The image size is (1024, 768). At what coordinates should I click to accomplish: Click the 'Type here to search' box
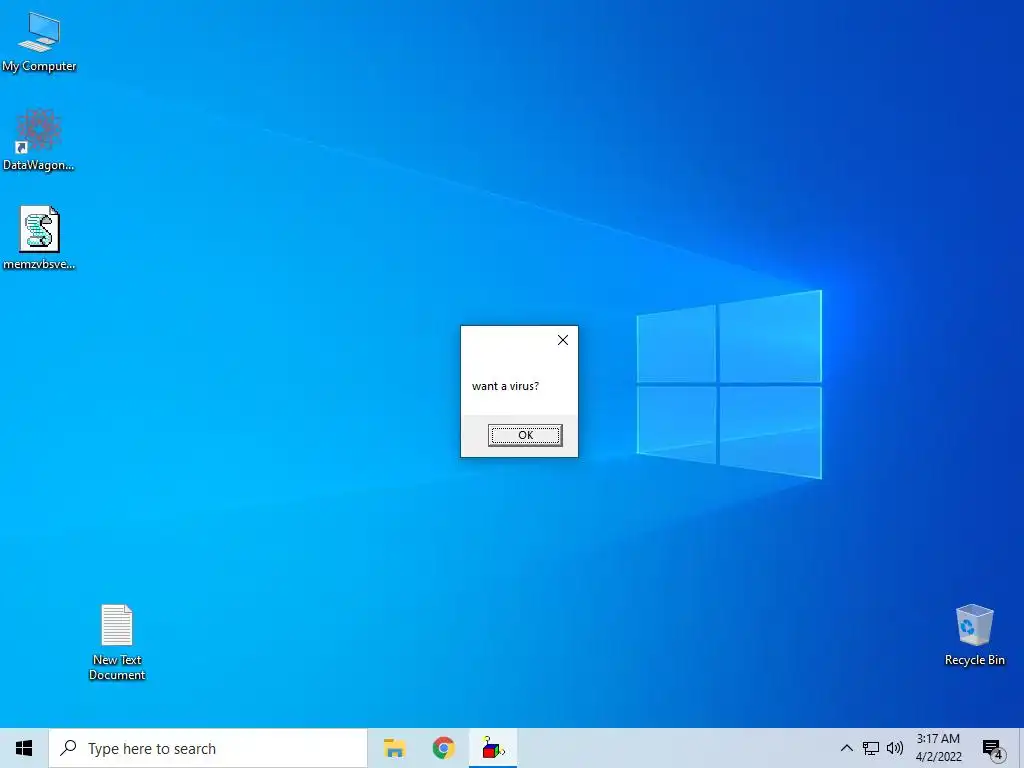click(208, 748)
